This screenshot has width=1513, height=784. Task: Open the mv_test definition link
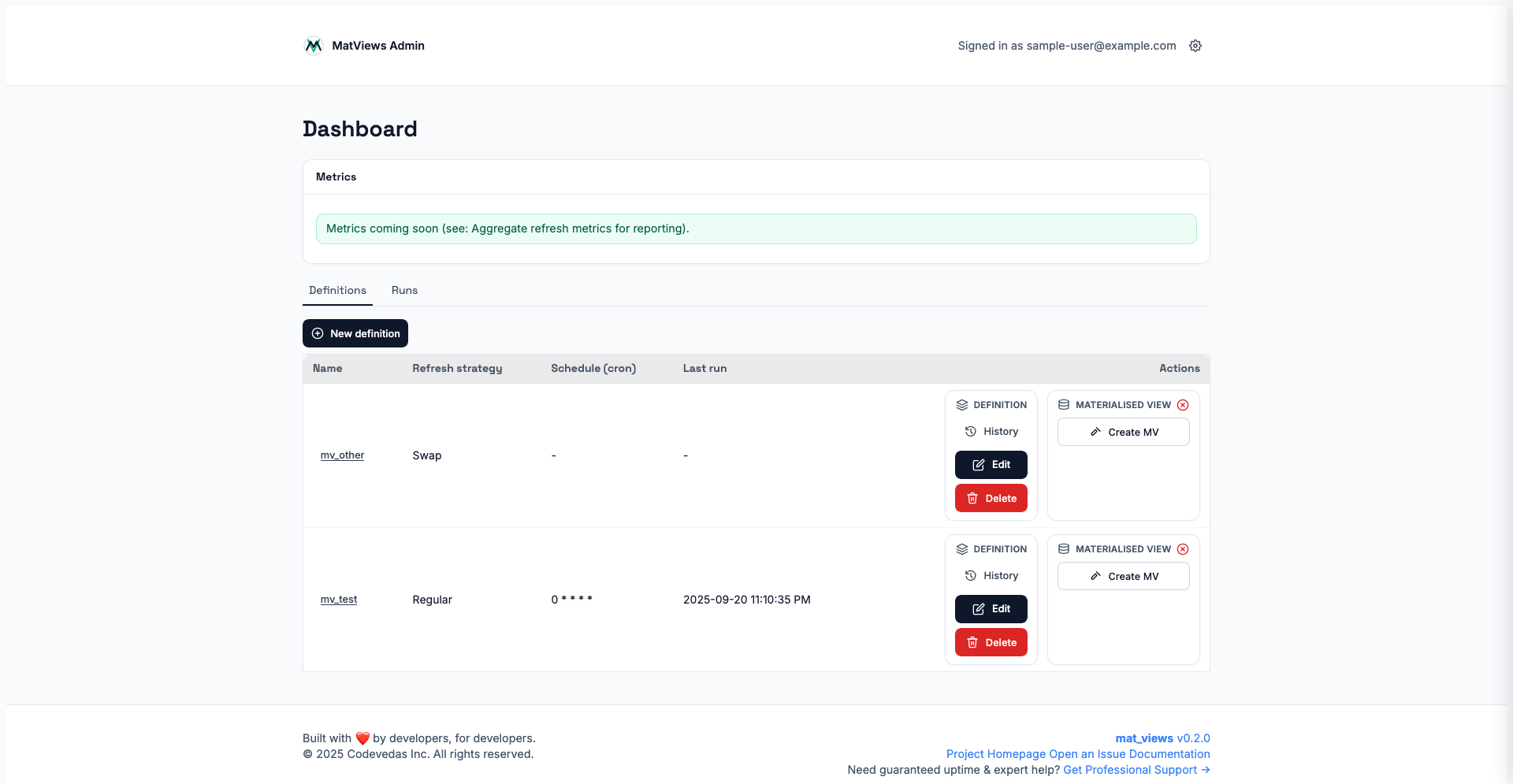pos(338,600)
